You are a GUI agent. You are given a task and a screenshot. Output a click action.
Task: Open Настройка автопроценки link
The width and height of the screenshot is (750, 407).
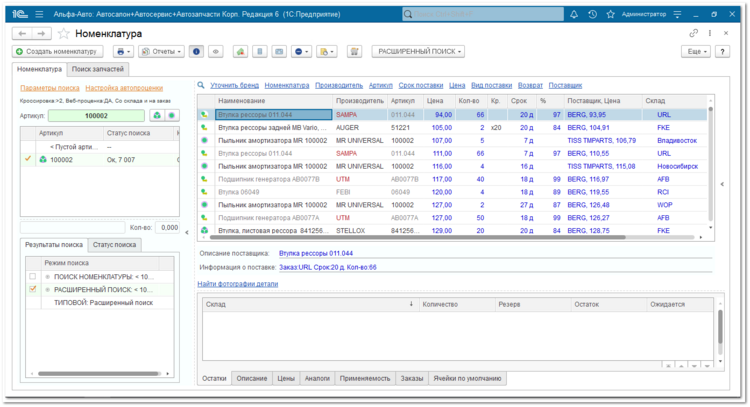pos(124,88)
